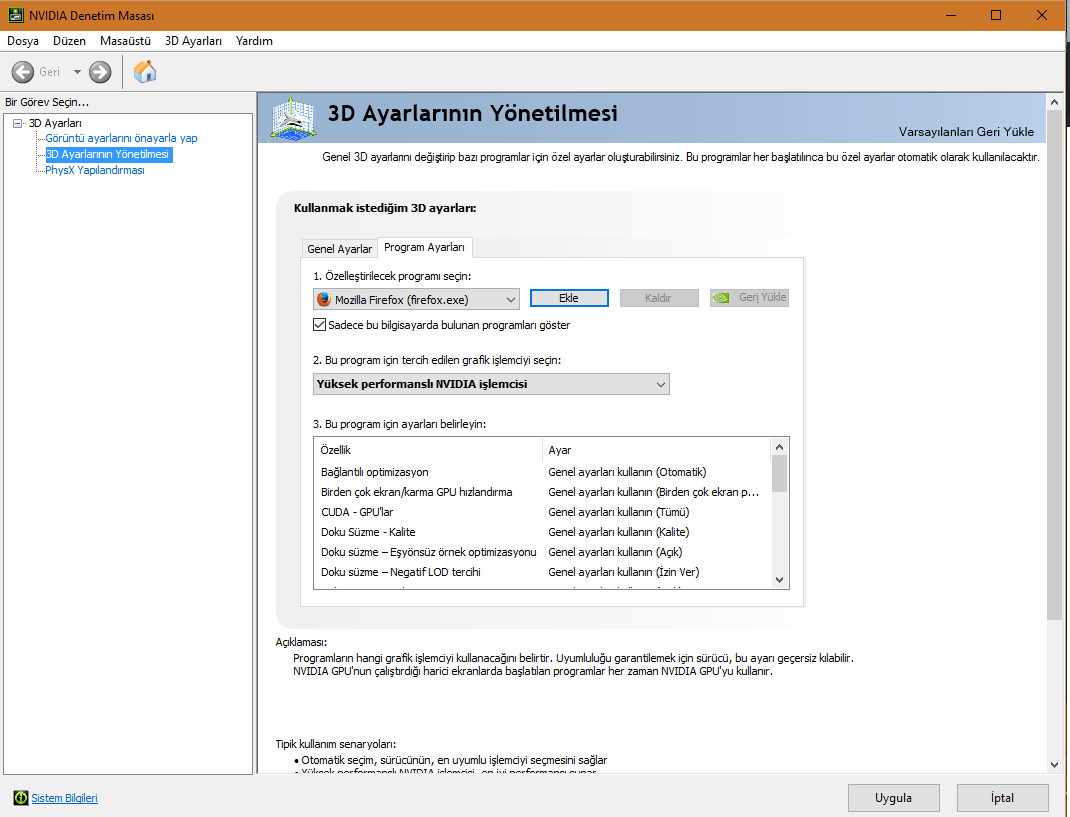Open the Masaüstü menu

(x=125, y=41)
